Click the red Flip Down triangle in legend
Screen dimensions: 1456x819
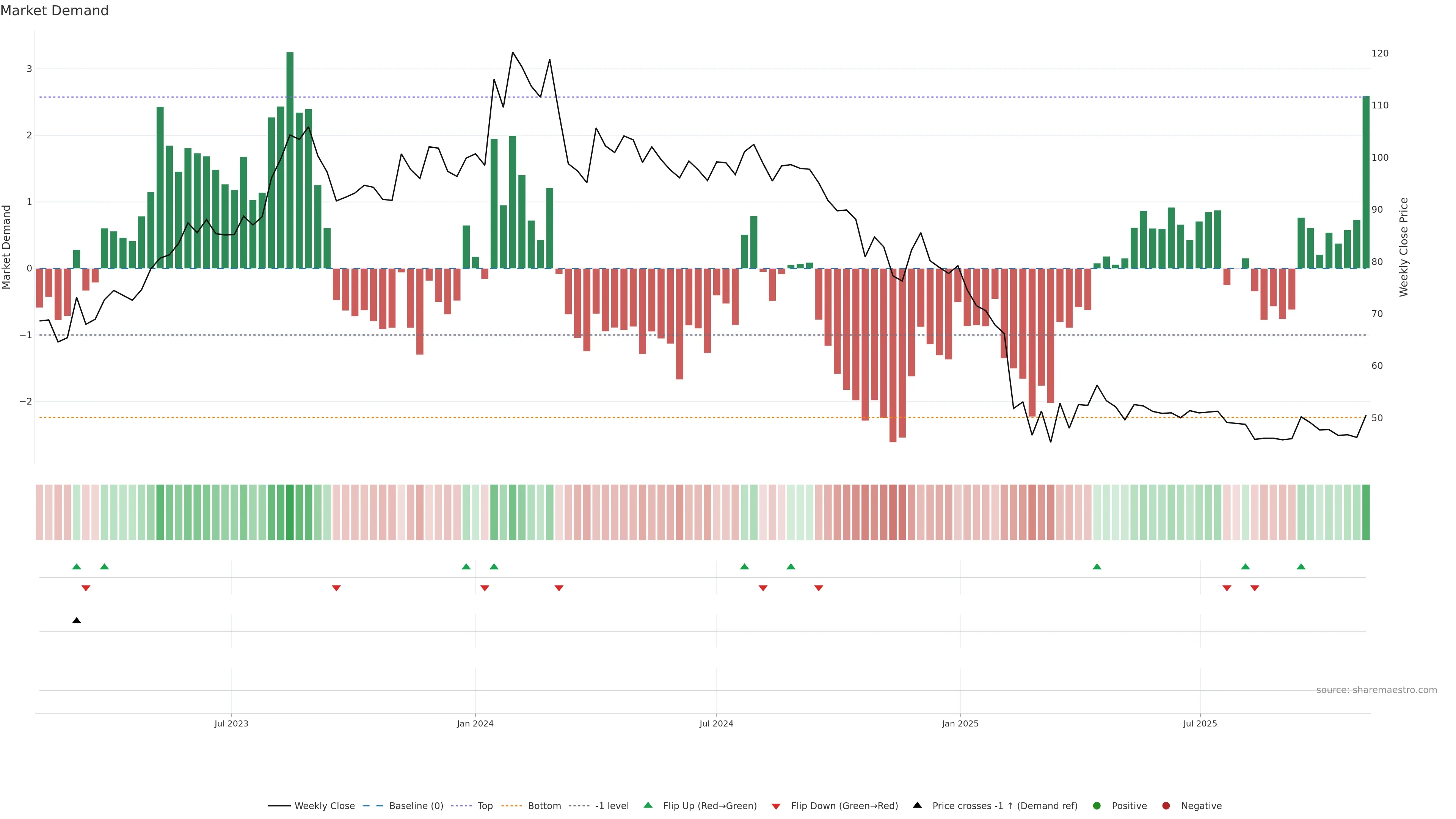(776, 806)
